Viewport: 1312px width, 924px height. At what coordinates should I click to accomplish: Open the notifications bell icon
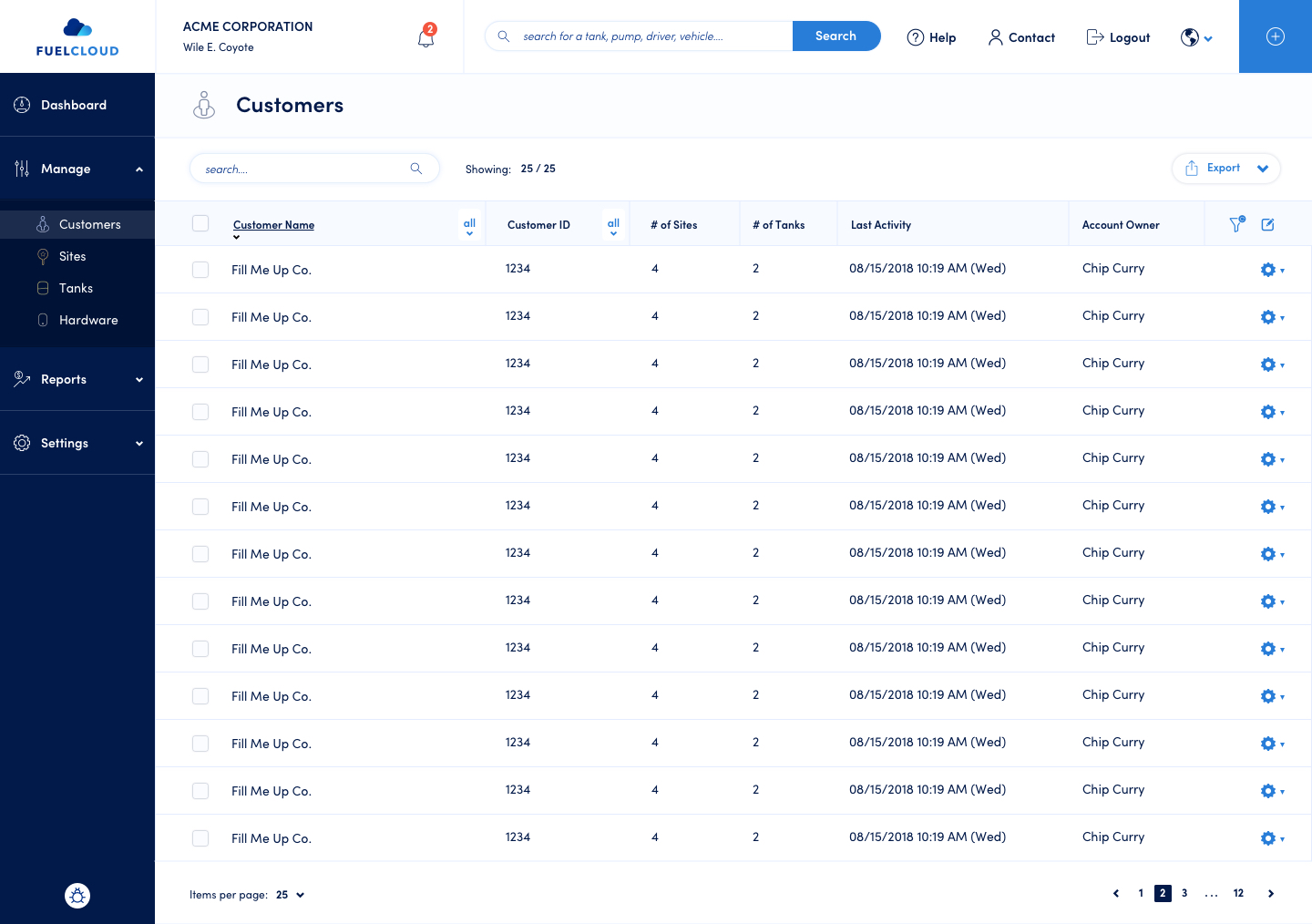[425, 37]
